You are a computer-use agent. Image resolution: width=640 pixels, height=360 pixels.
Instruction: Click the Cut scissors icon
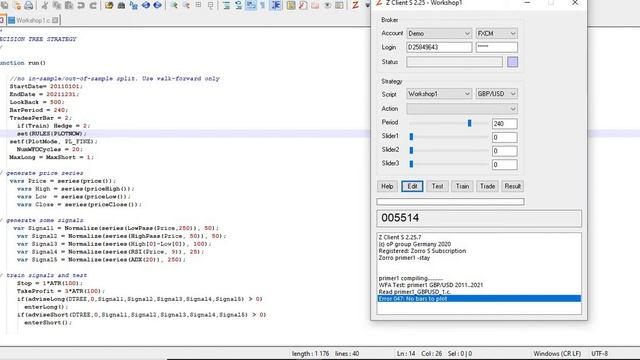(45, 5)
